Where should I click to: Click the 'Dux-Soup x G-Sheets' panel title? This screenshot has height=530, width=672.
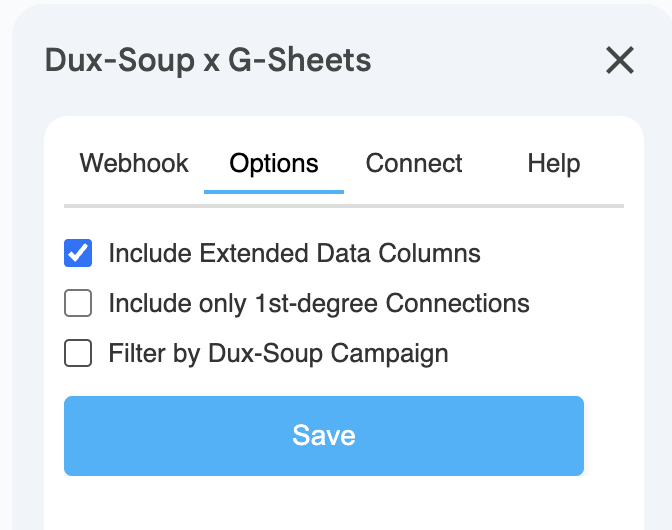click(208, 60)
